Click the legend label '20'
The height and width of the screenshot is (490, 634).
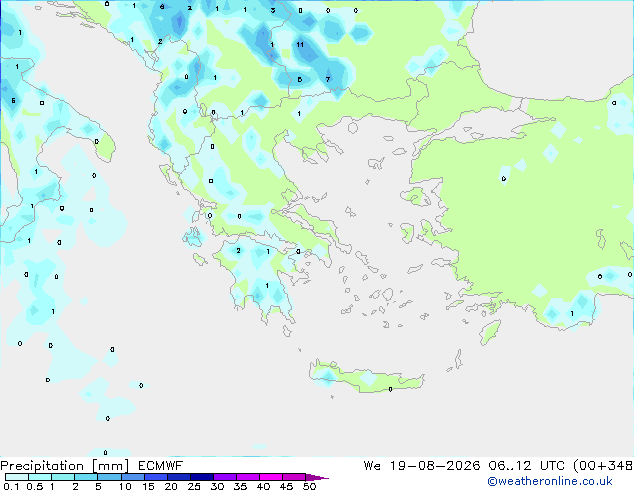click(x=171, y=486)
